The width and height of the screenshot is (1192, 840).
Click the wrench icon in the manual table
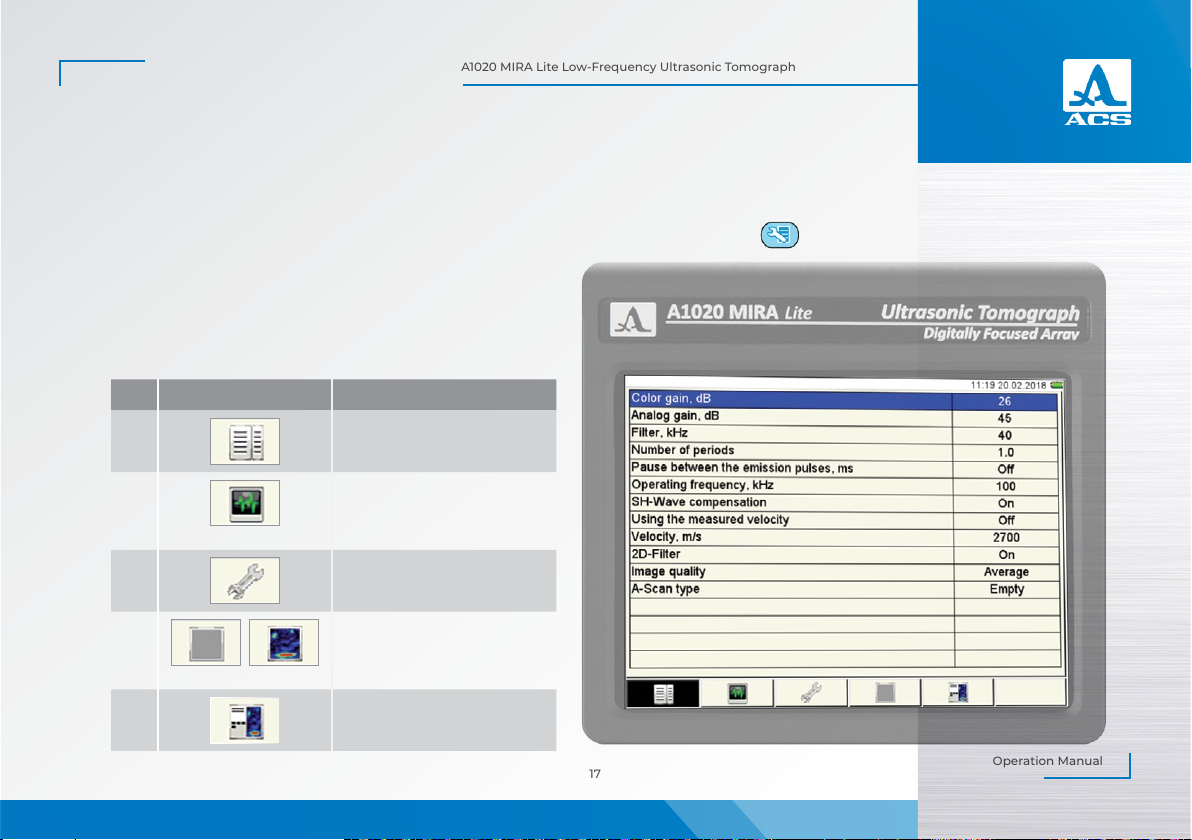point(245,581)
